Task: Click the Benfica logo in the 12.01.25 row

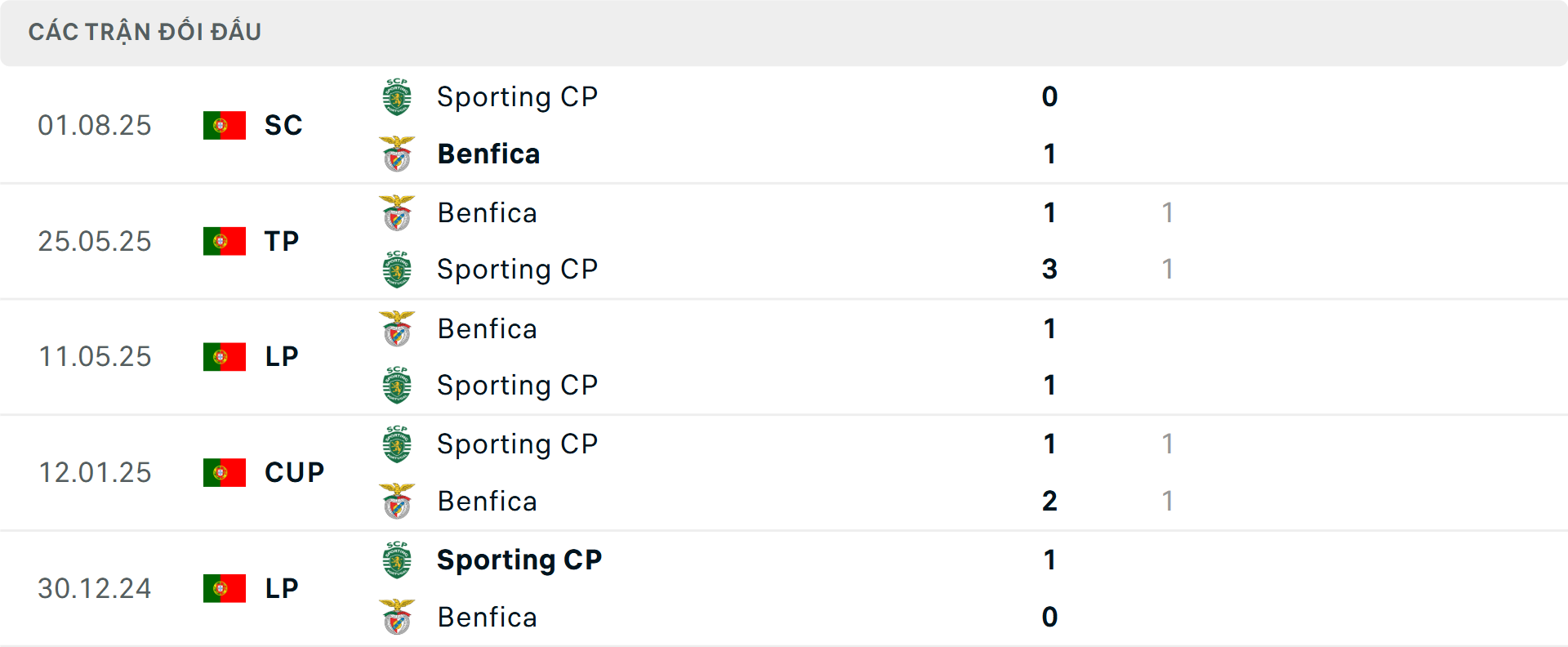Action: (397, 502)
